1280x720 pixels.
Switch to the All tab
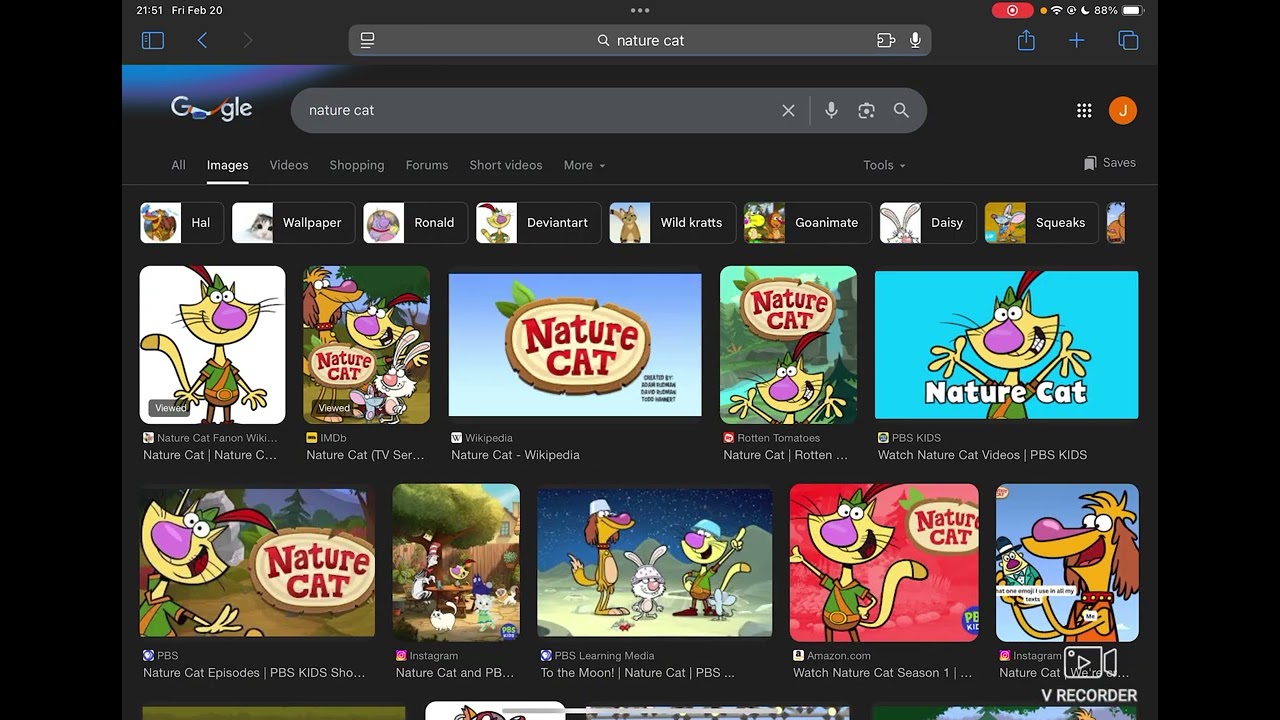pyautogui.click(x=178, y=165)
